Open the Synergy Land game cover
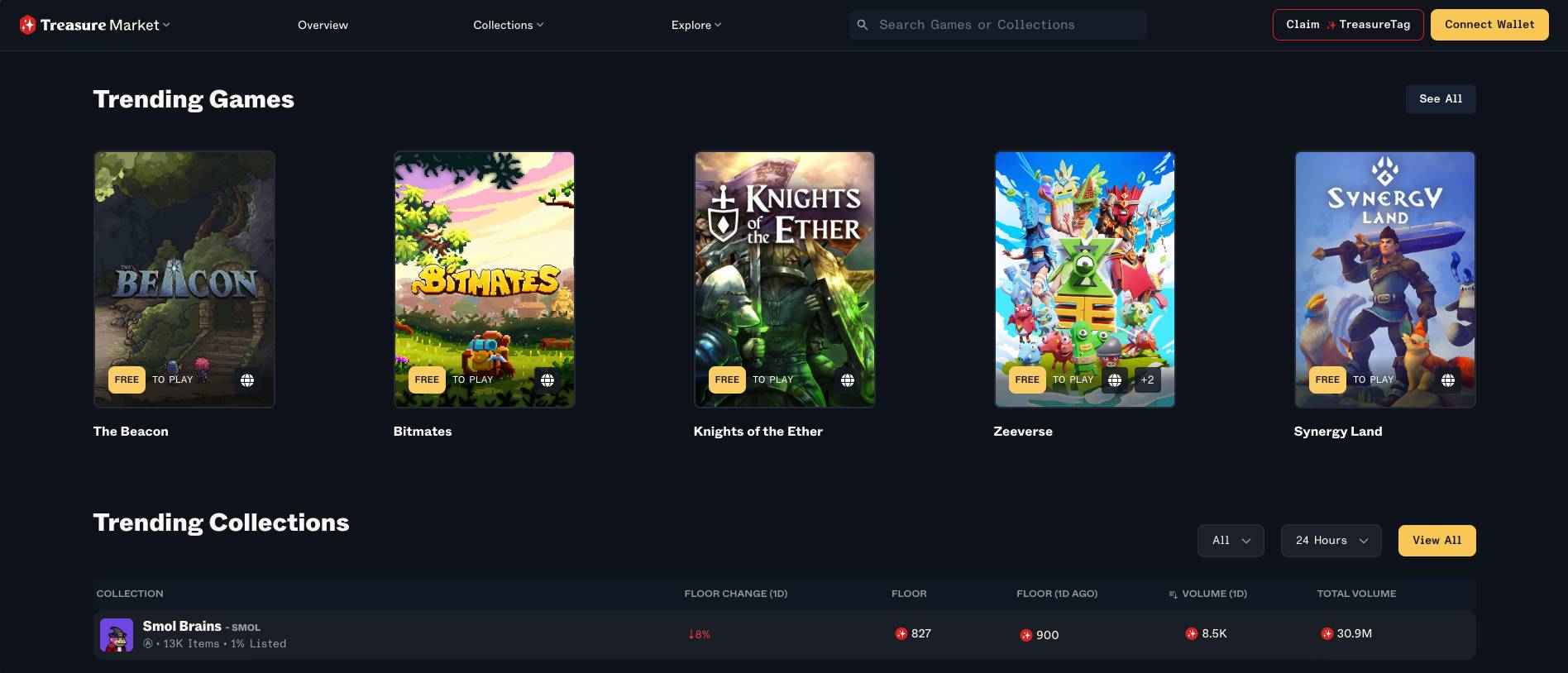The image size is (1568, 673). 1385,279
